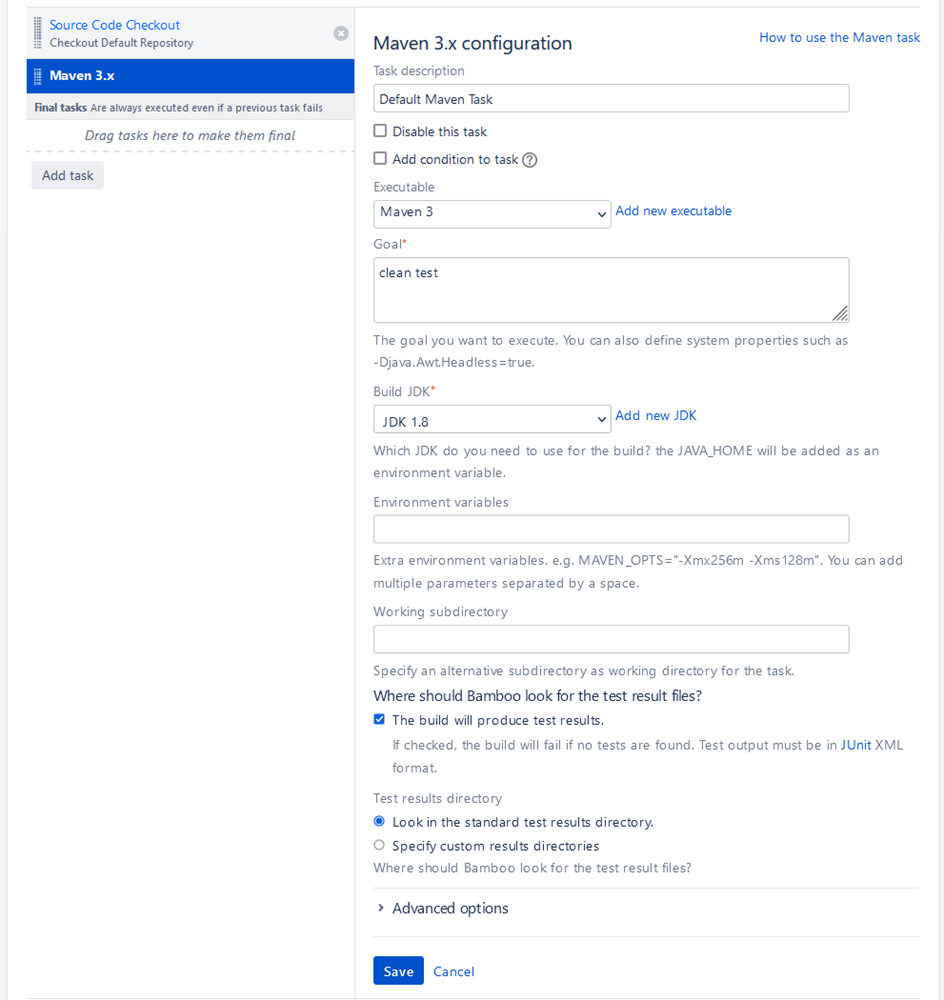Click the Add task button
This screenshot has height=1000, width=944.
pyautogui.click(x=68, y=176)
